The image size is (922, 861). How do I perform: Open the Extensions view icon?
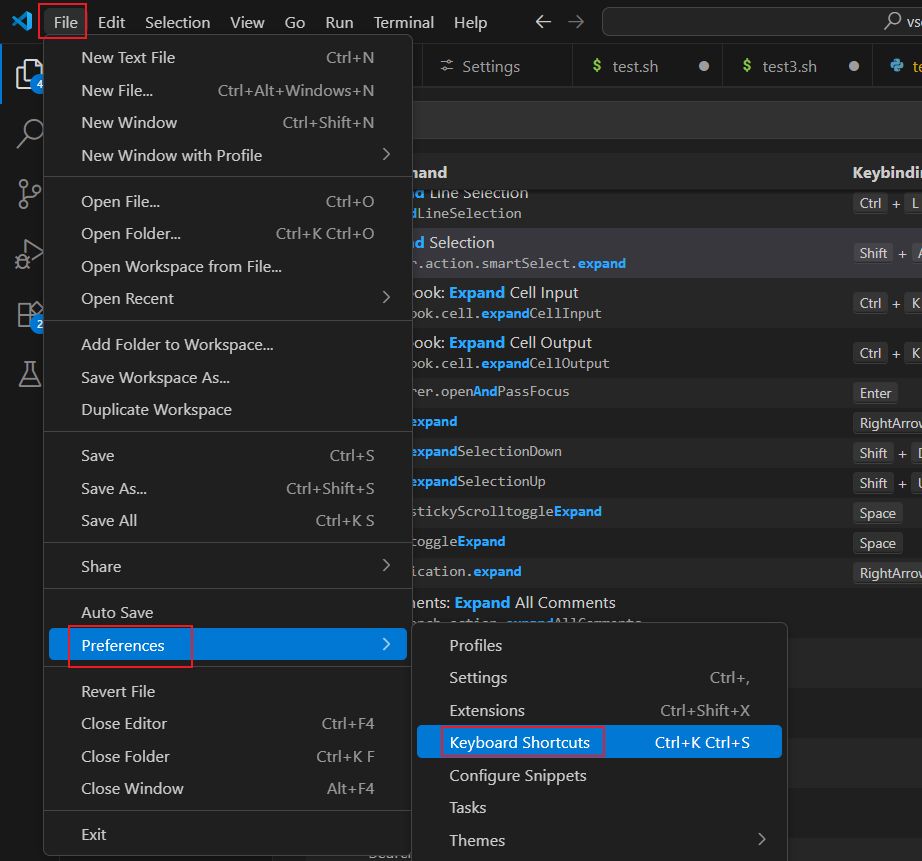pyautogui.click(x=29, y=315)
